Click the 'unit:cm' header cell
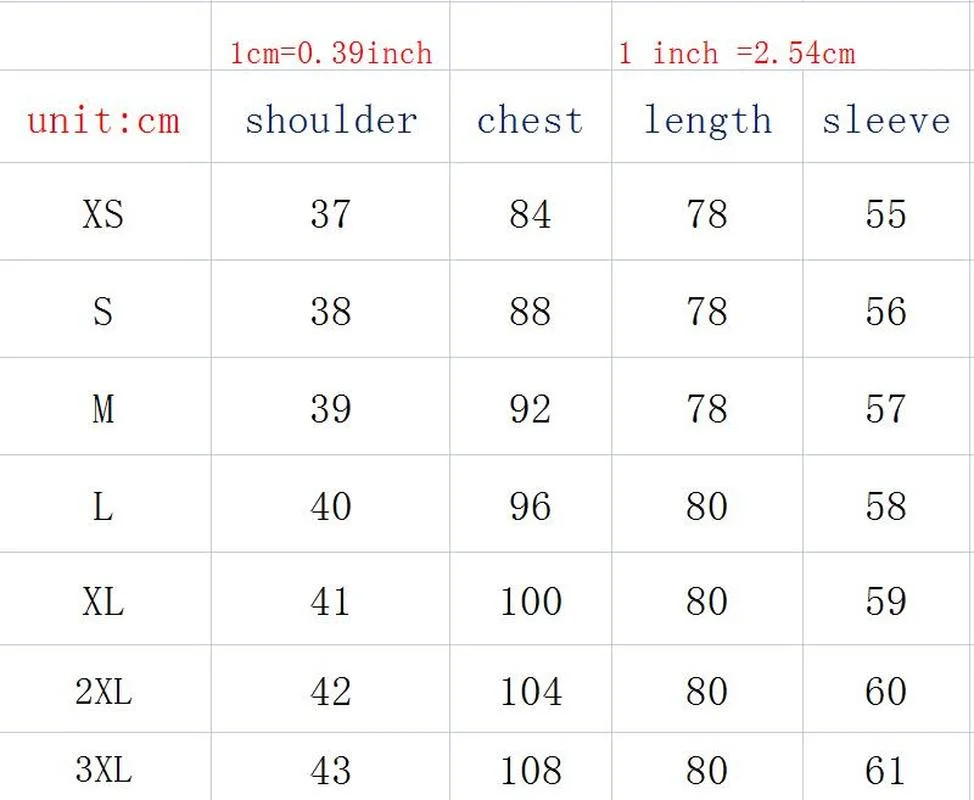The width and height of the screenshot is (974, 800). click(x=104, y=121)
